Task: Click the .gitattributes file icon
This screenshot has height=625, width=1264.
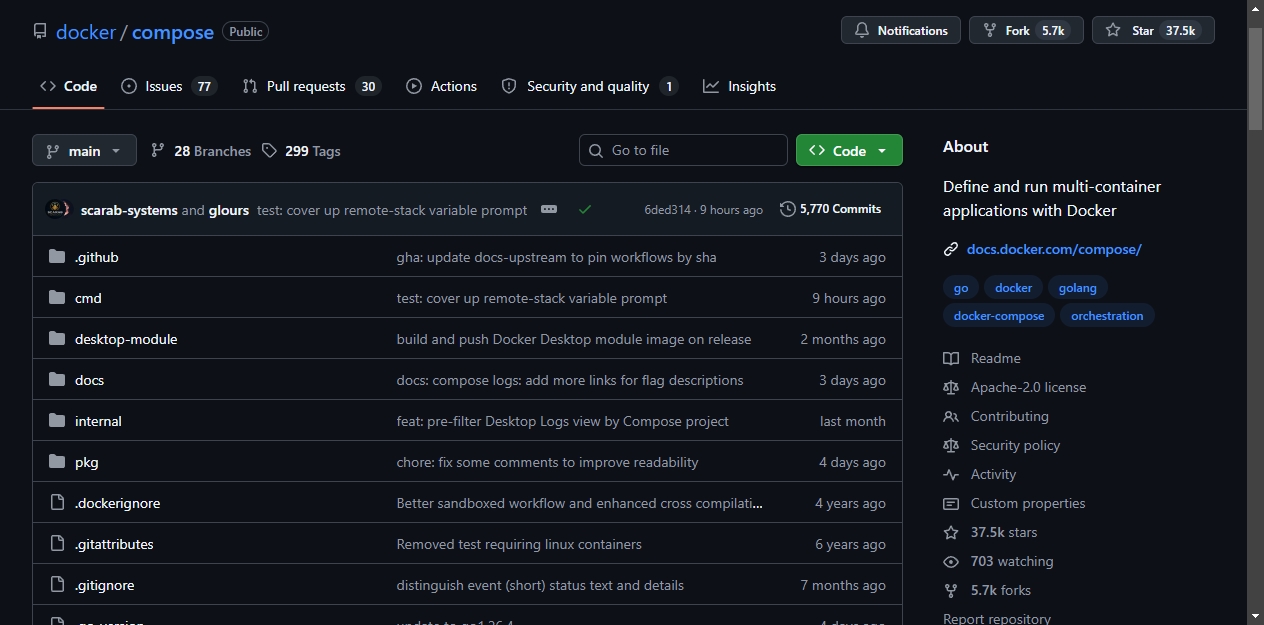Action: click(x=57, y=544)
